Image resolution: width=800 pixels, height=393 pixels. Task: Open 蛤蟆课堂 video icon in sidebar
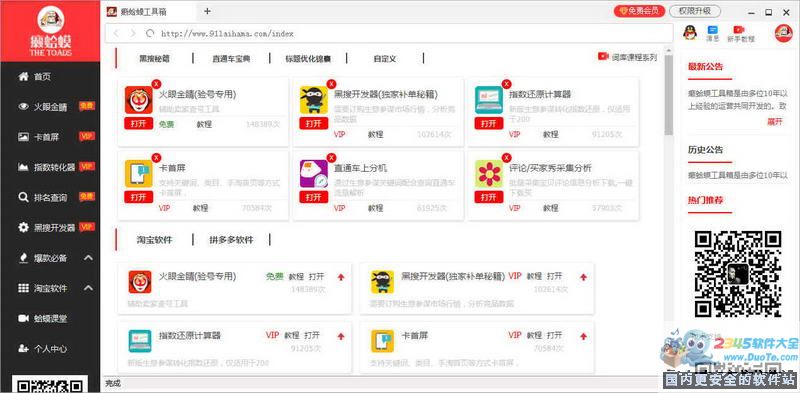coord(23,318)
